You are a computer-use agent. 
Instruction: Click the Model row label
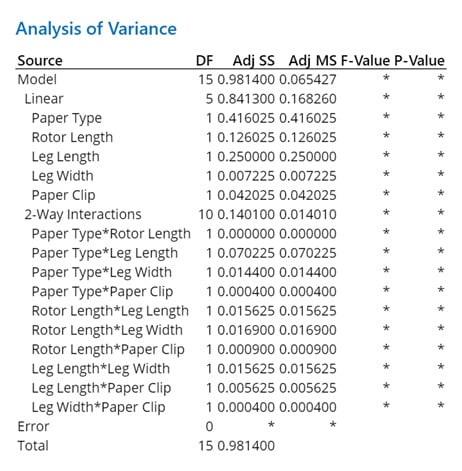point(37,80)
